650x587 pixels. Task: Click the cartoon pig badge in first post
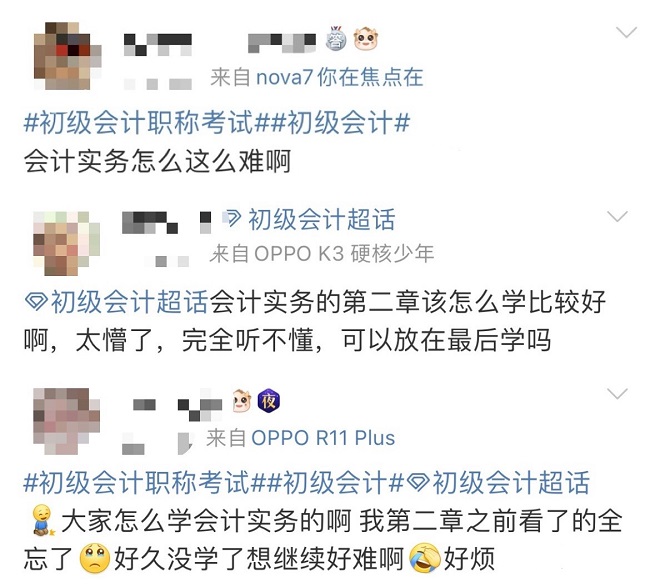tap(366, 39)
